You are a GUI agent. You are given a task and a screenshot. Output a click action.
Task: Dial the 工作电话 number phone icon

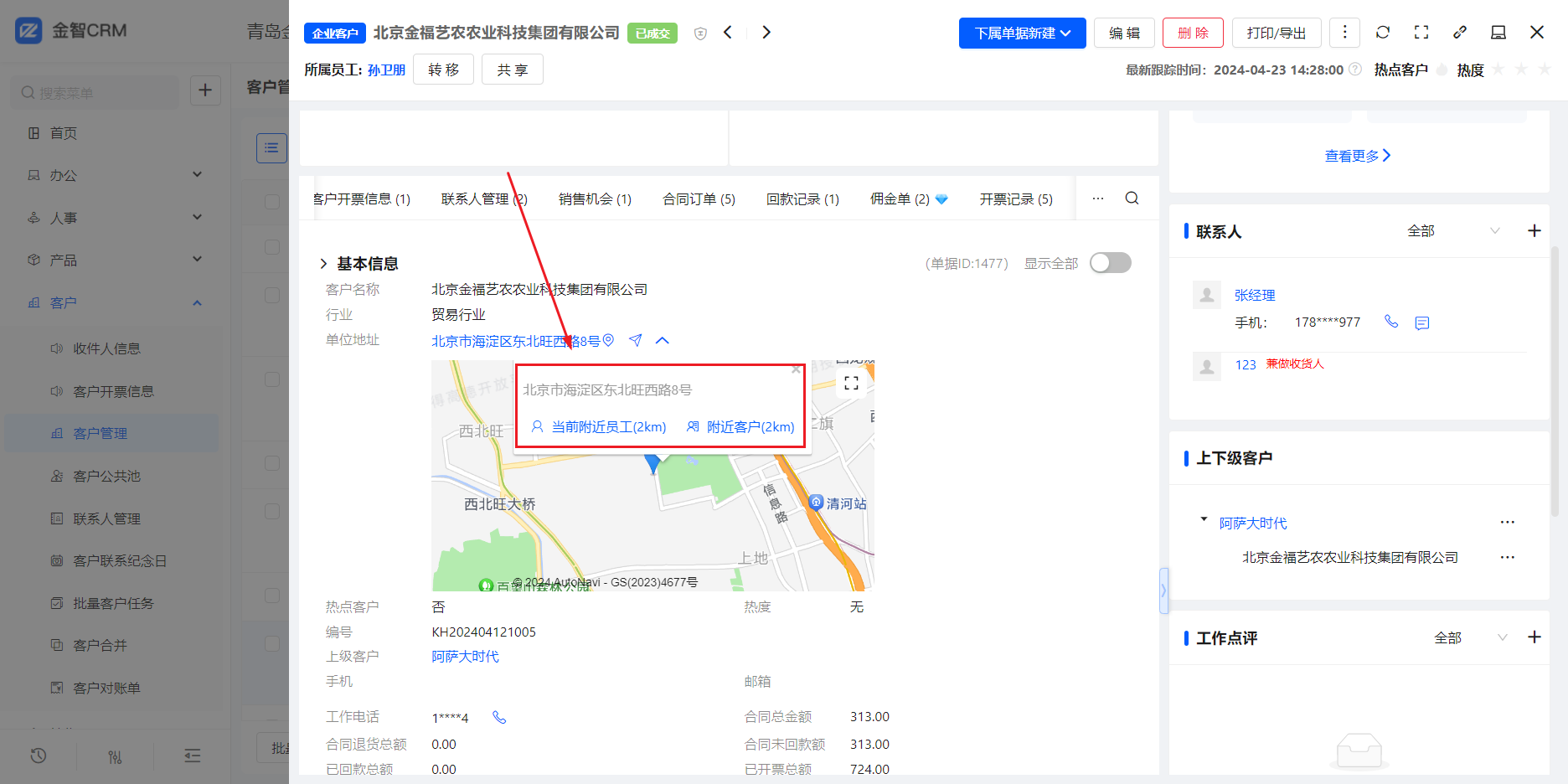(x=499, y=717)
